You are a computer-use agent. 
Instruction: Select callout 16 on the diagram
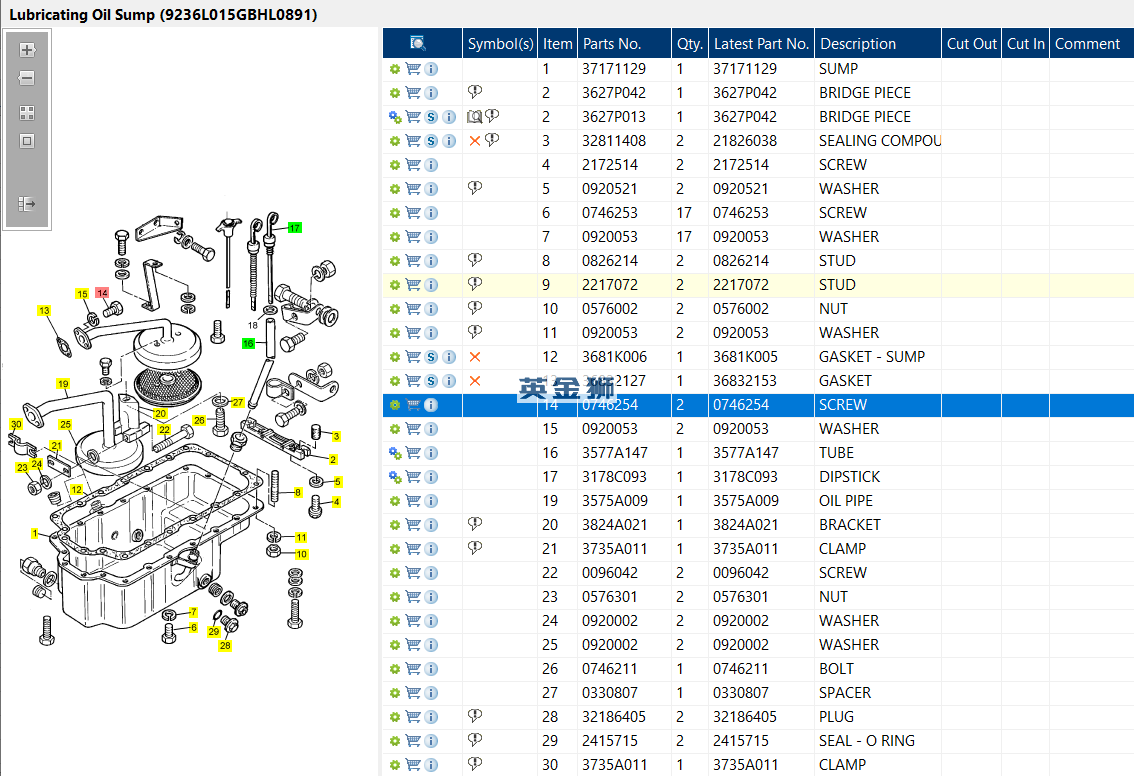click(248, 344)
